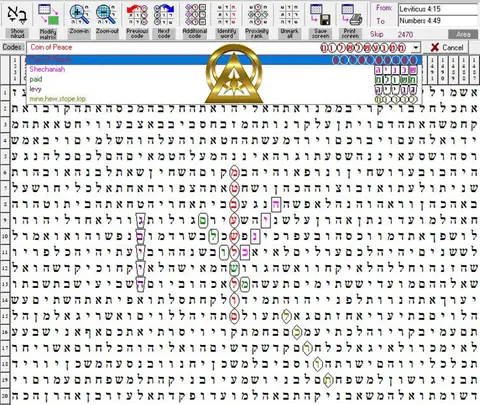Click the Zoom-out magnifier icon

coord(106,14)
